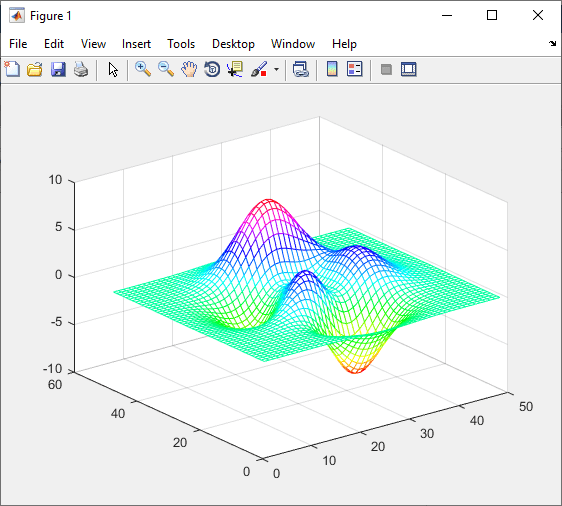This screenshot has width=562, height=506.
Task: Select the Edit Plot arrow tool
Action: pyautogui.click(x=113, y=69)
